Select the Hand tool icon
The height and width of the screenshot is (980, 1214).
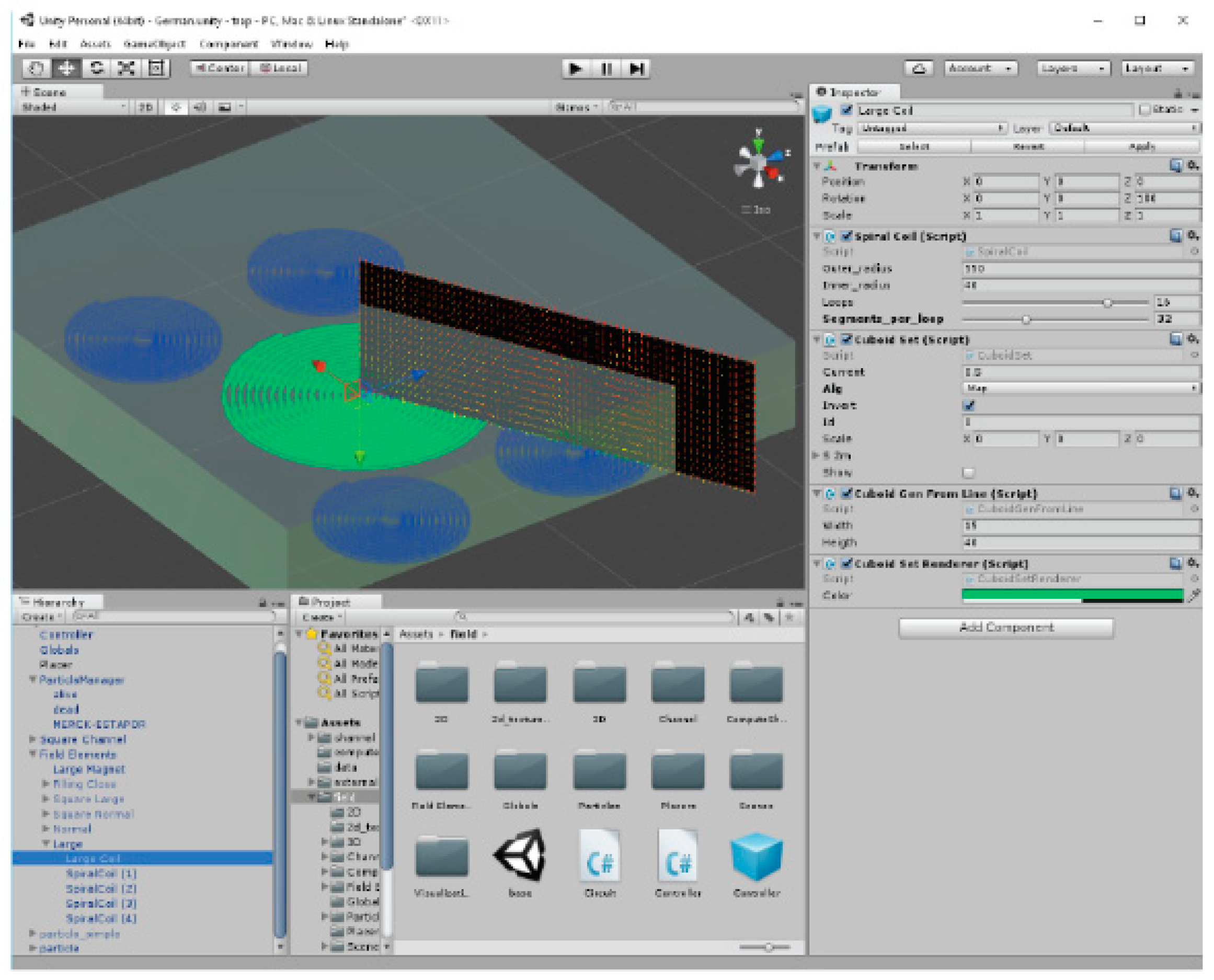pos(36,69)
